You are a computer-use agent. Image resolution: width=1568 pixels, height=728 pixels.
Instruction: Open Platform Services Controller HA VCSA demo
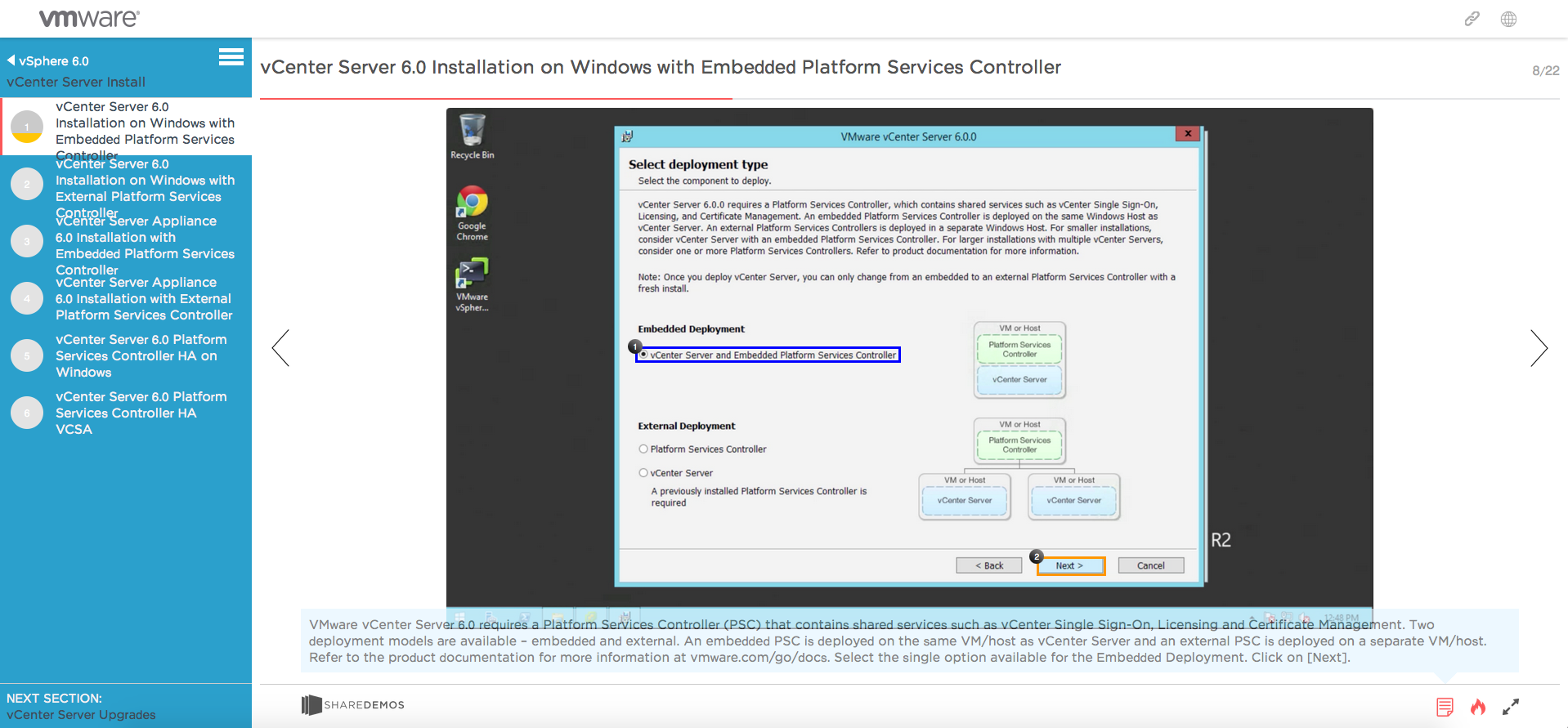tap(141, 413)
